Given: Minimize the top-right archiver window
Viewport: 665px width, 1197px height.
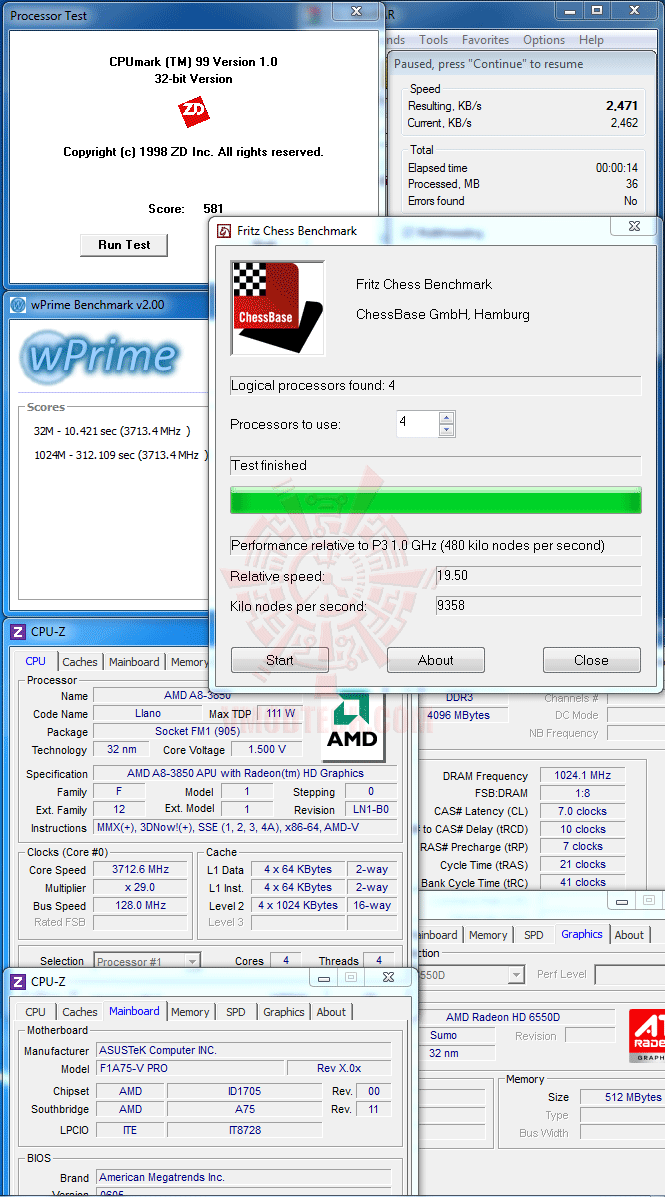Looking at the screenshot, I should [570, 10].
